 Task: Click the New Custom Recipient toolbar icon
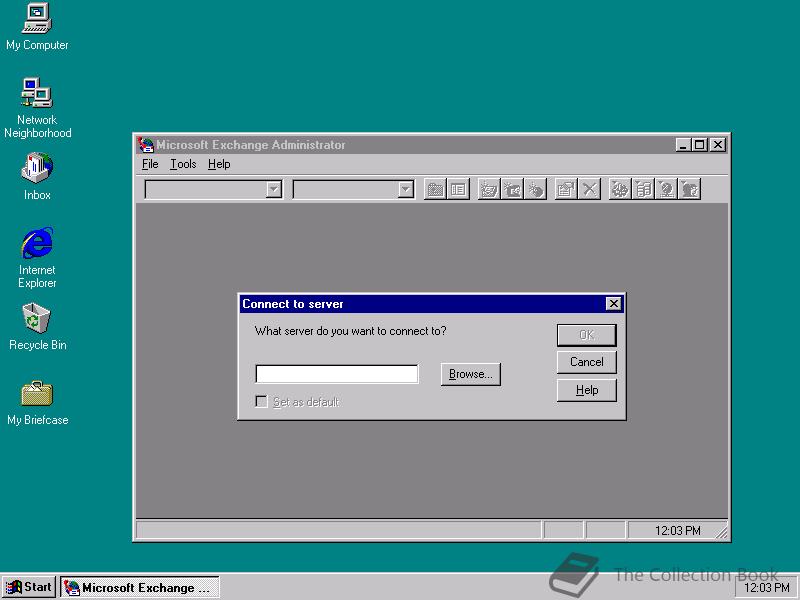pyautogui.click(x=535, y=189)
